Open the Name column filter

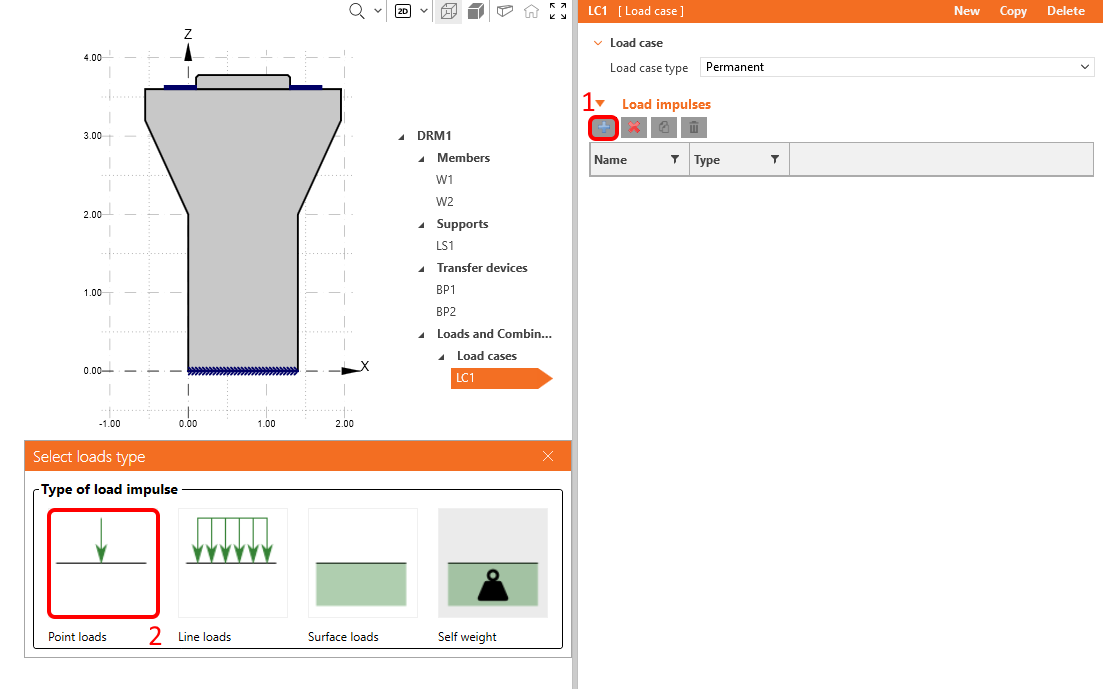674,159
